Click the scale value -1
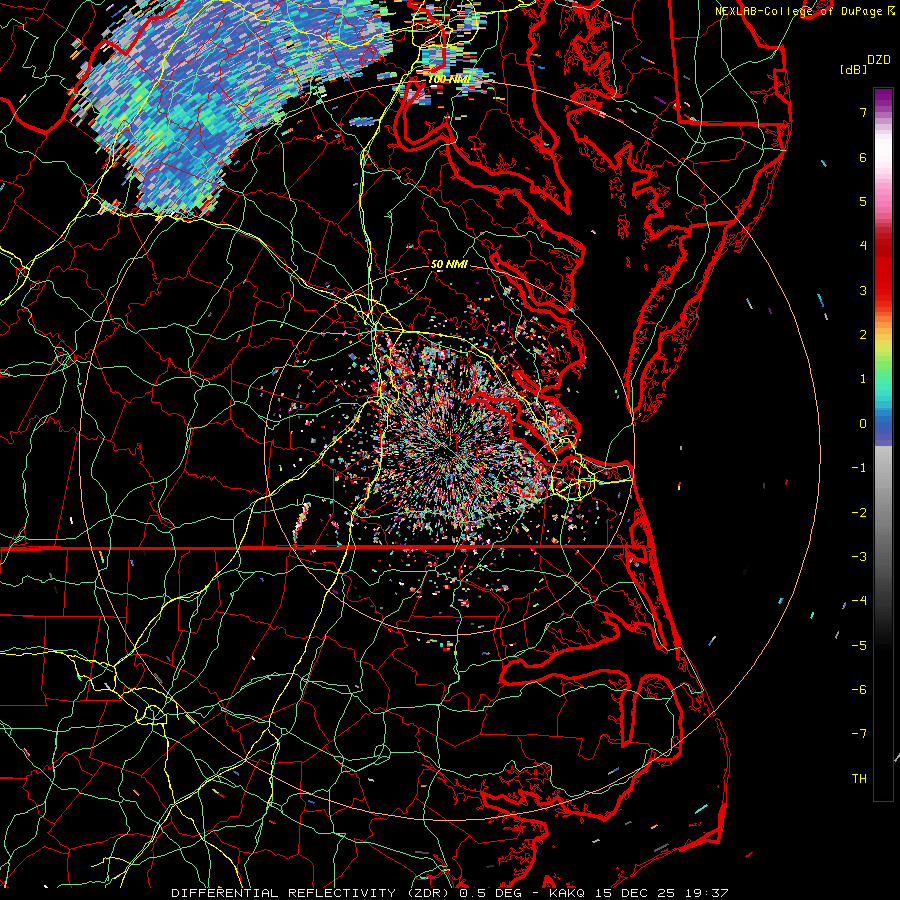Image resolution: width=900 pixels, height=900 pixels. (859, 468)
